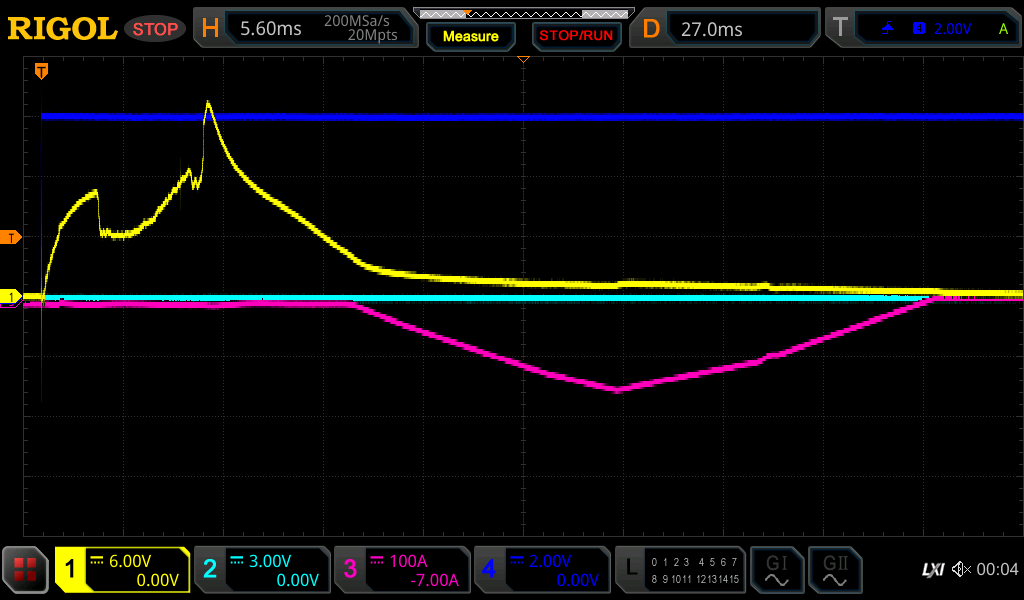Viewport: 1024px width, 600px height.
Task: Click the channel 1 ground reference marker
Action: coord(11,297)
